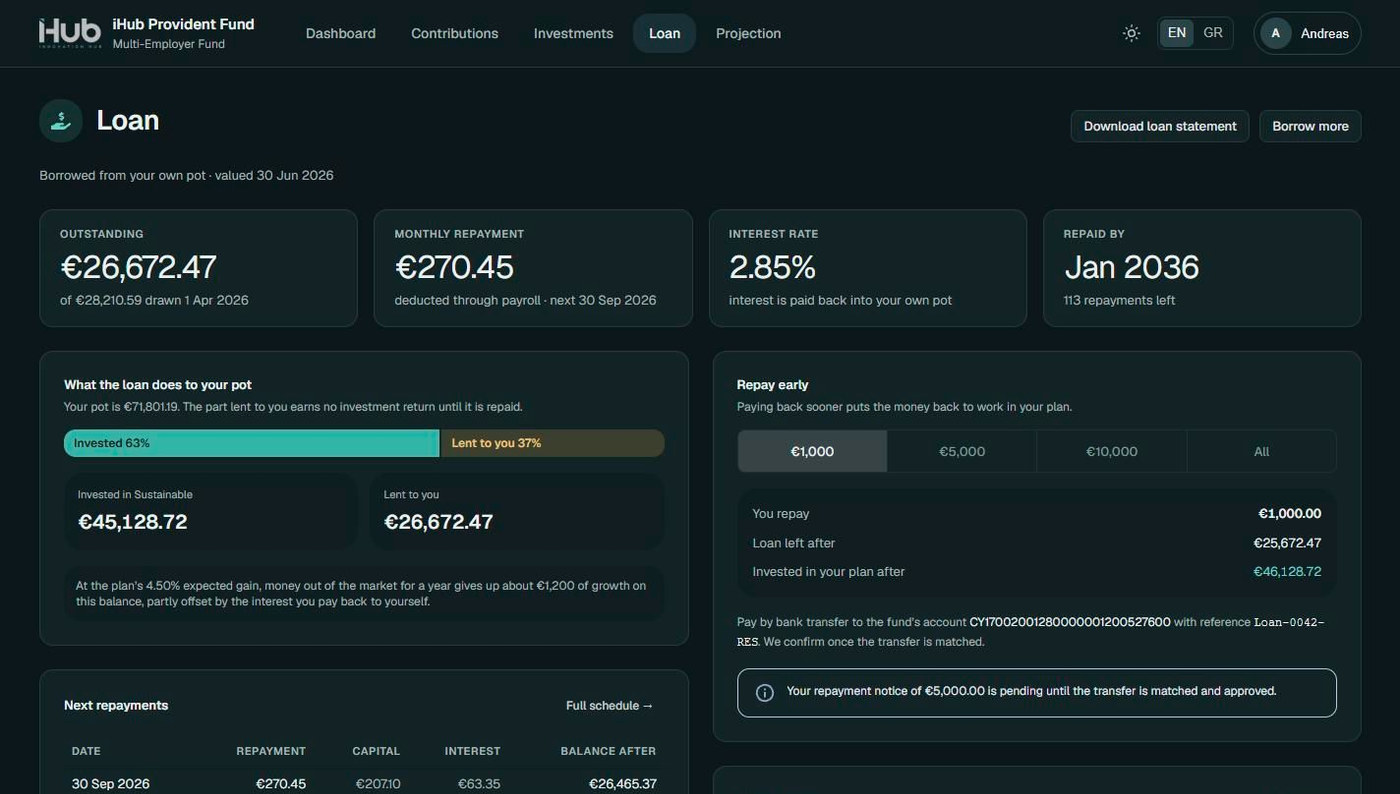
Task: Select the €5,000 early repayment amount
Action: coord(962,451)
